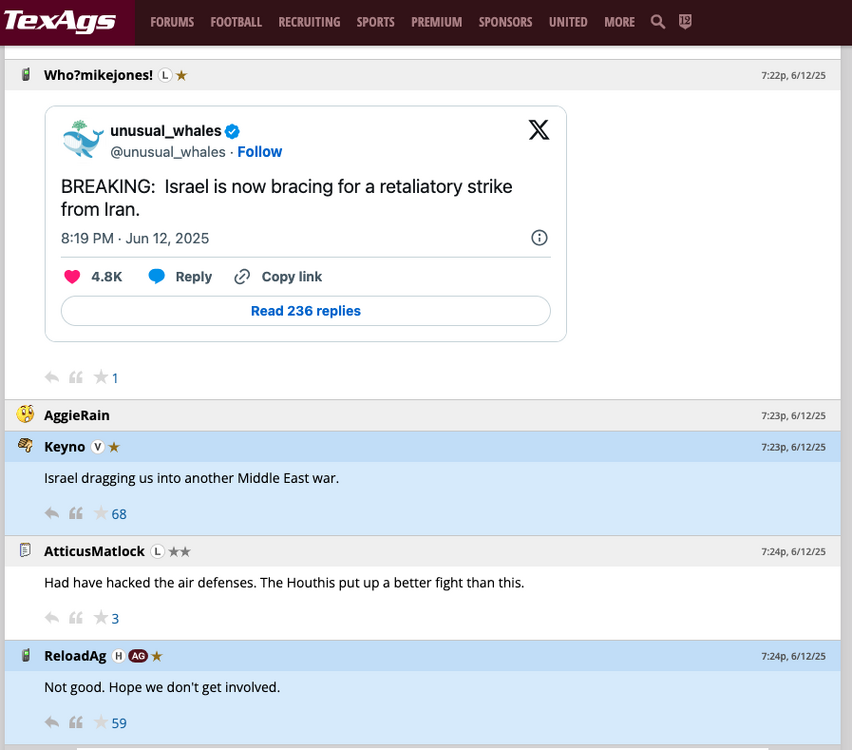Quote AtticusMatlock's post using quote icon
This screenshot has height=750, width=852.
pos(76,618)
